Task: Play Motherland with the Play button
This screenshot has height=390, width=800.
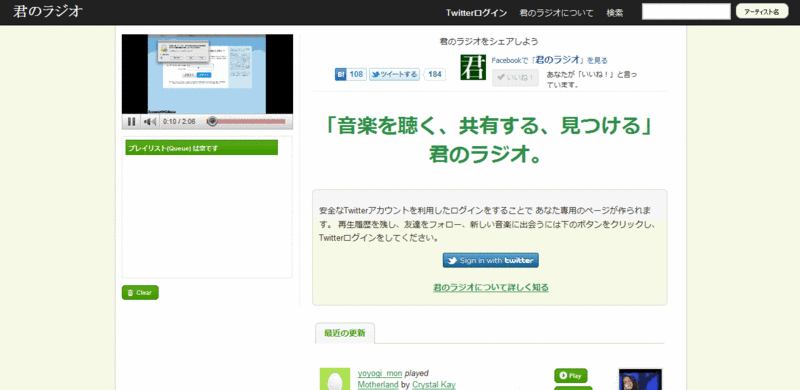Action: pos(571,376)
